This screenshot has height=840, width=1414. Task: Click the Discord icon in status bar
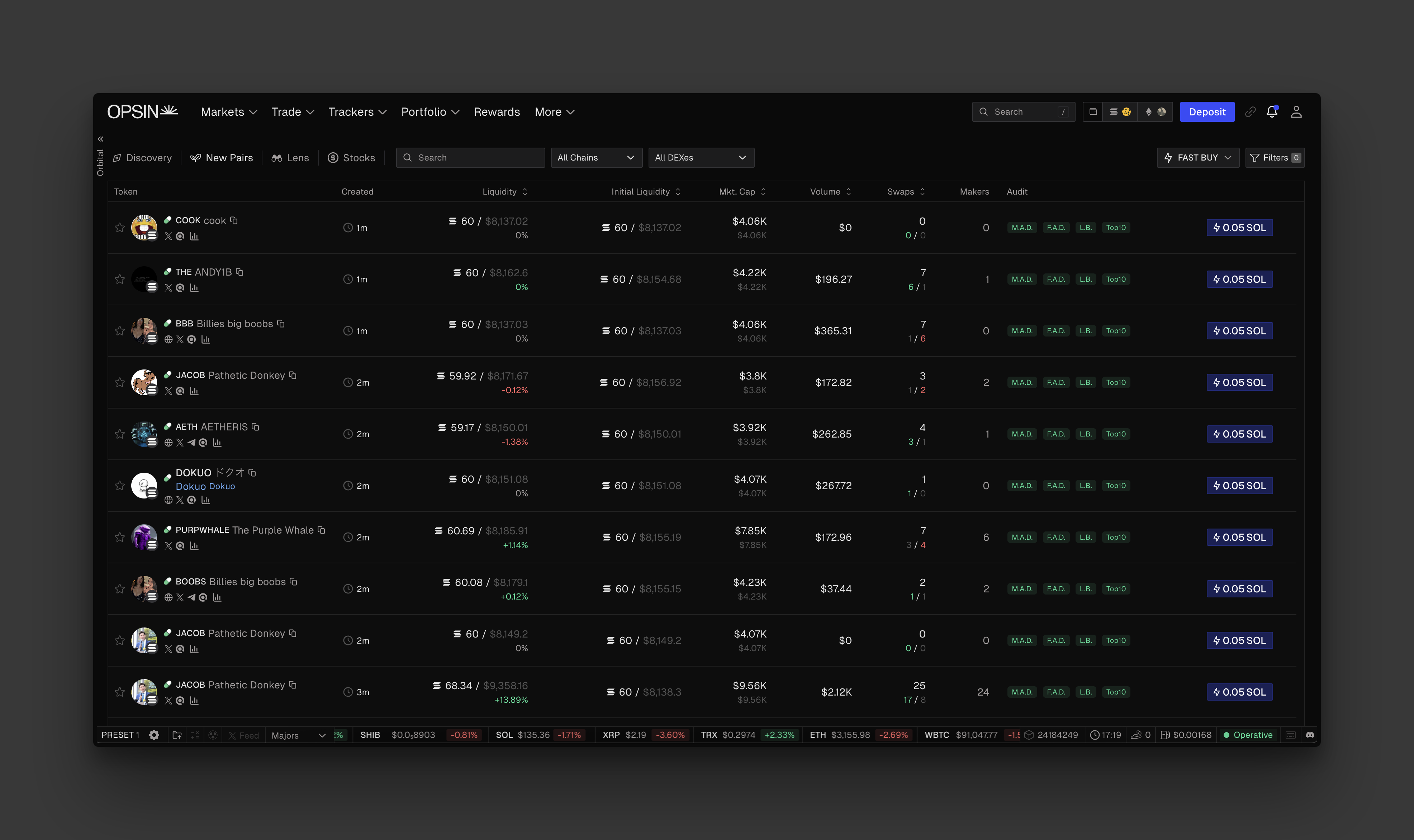coord(1310,735)
